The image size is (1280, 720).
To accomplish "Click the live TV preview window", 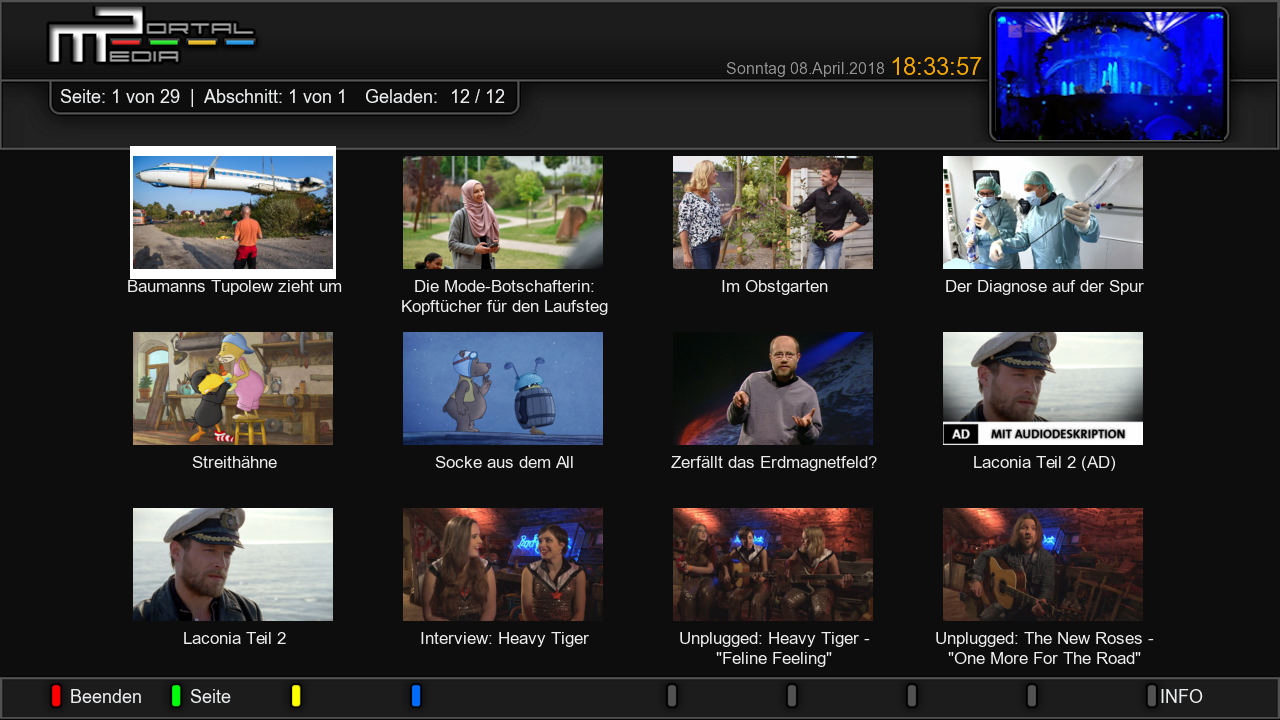I will [1109, 75].
